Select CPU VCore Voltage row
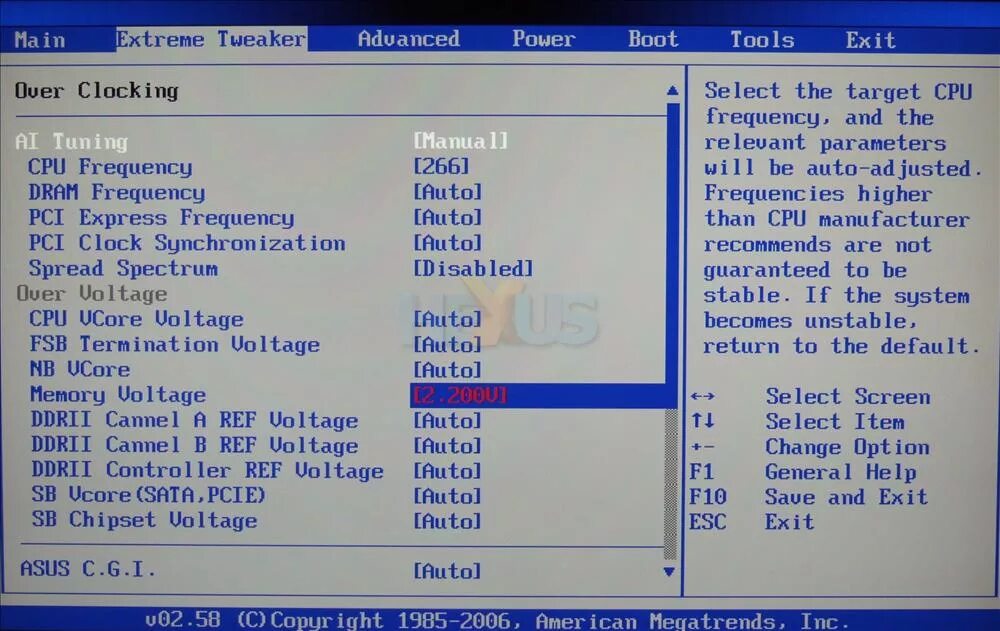This screenshot has width=1000, height=631. 136,319
